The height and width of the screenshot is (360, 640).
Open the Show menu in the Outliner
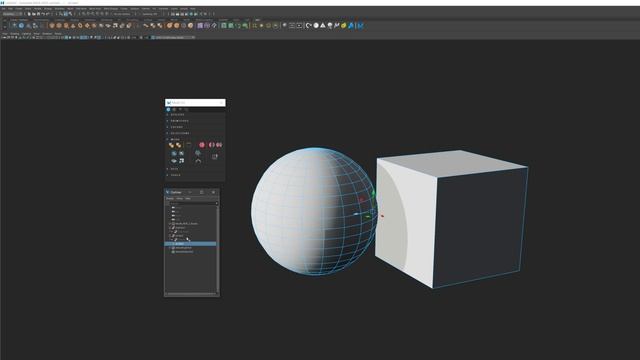[180, 199]
